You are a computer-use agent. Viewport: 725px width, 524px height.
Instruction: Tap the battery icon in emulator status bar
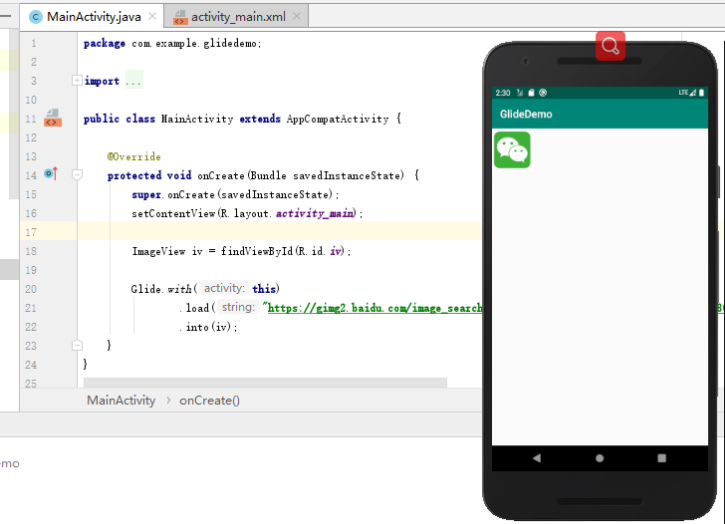coord(701,92)
